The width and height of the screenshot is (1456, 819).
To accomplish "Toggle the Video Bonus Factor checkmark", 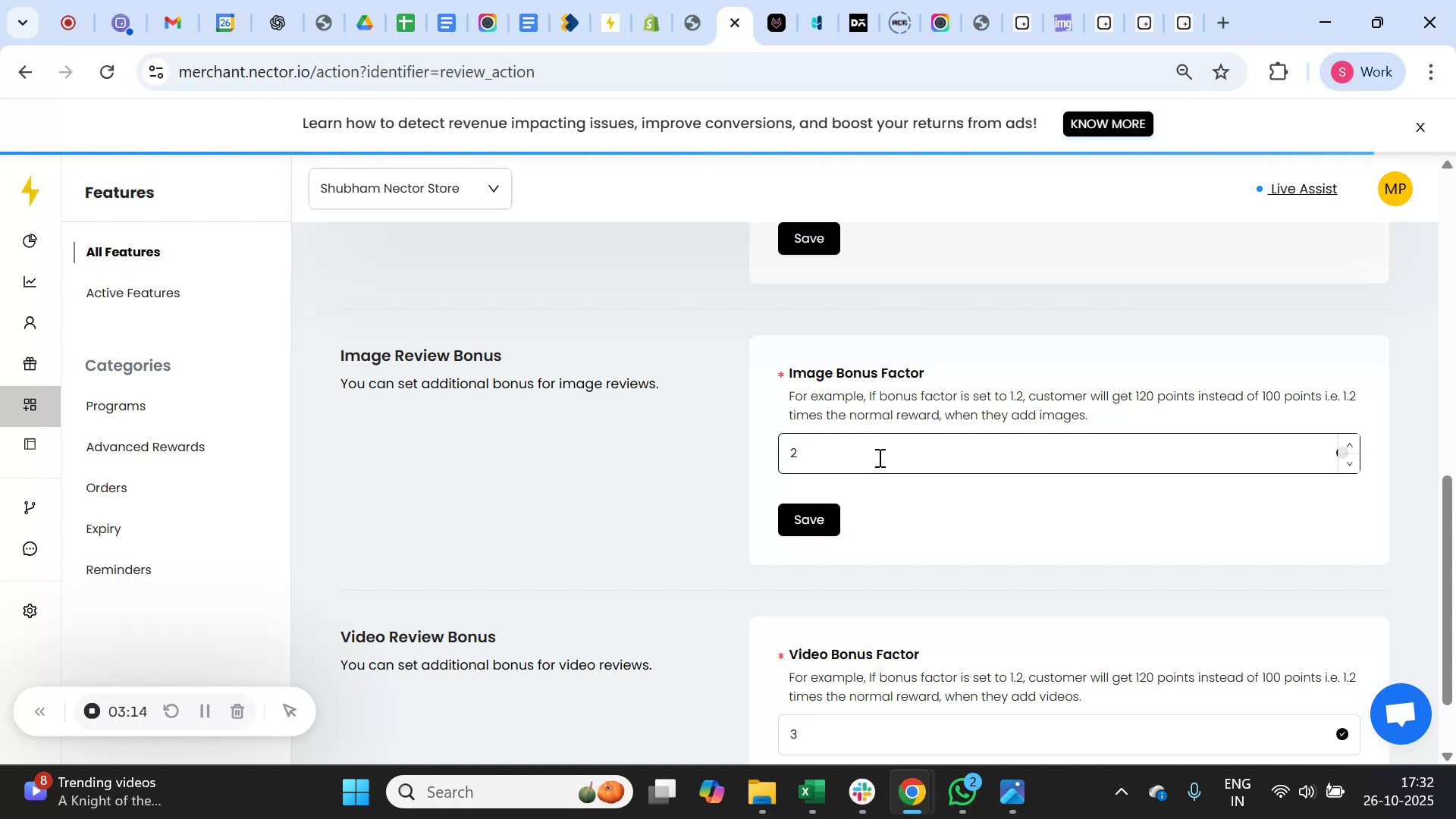I will [x=1342, y=733].
